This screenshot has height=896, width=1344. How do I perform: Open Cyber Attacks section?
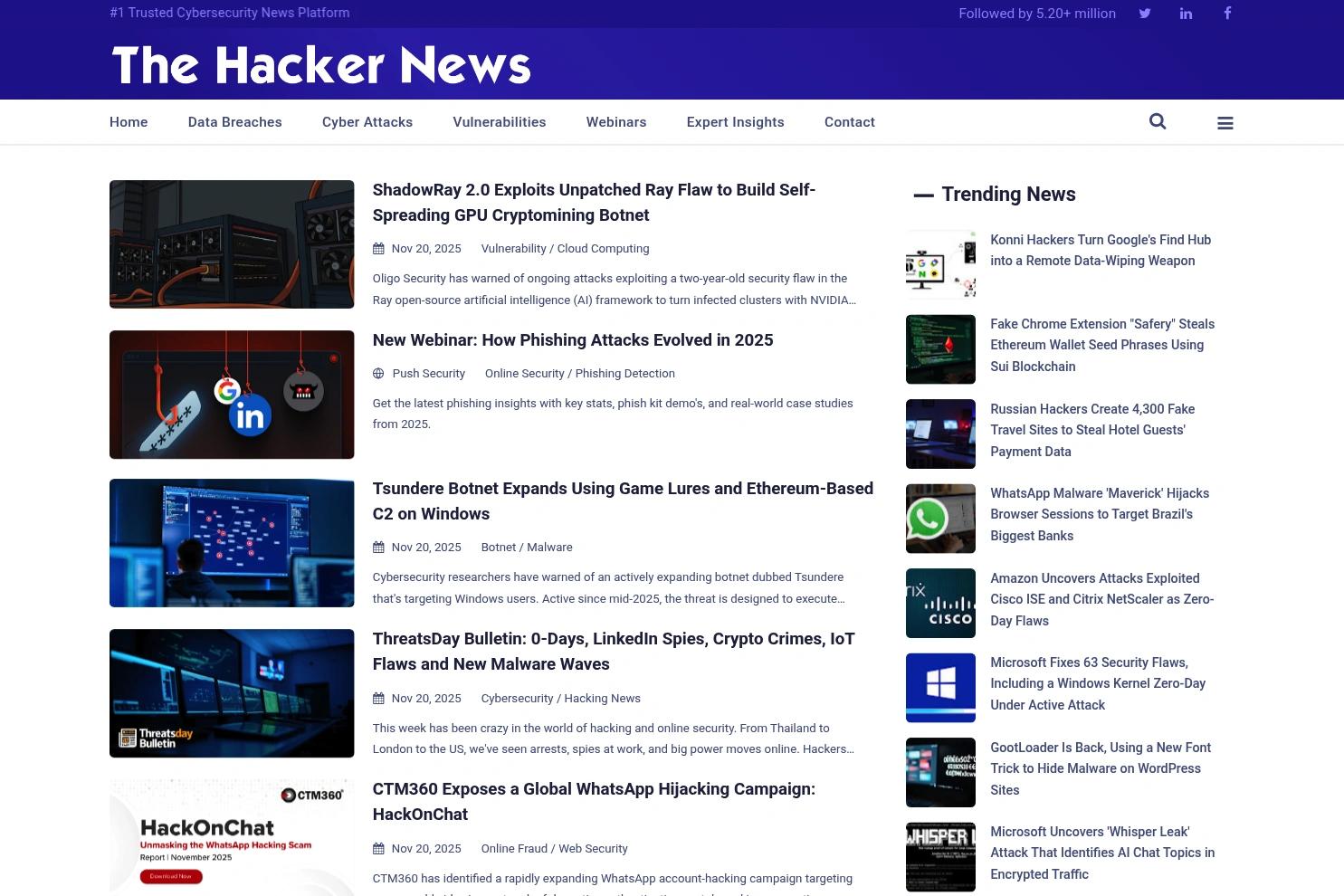[367, 122]
